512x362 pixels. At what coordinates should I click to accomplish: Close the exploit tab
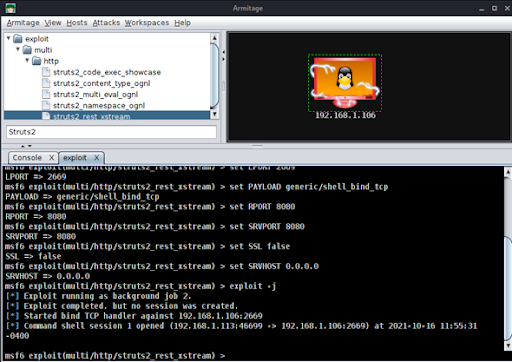[96, 158]
